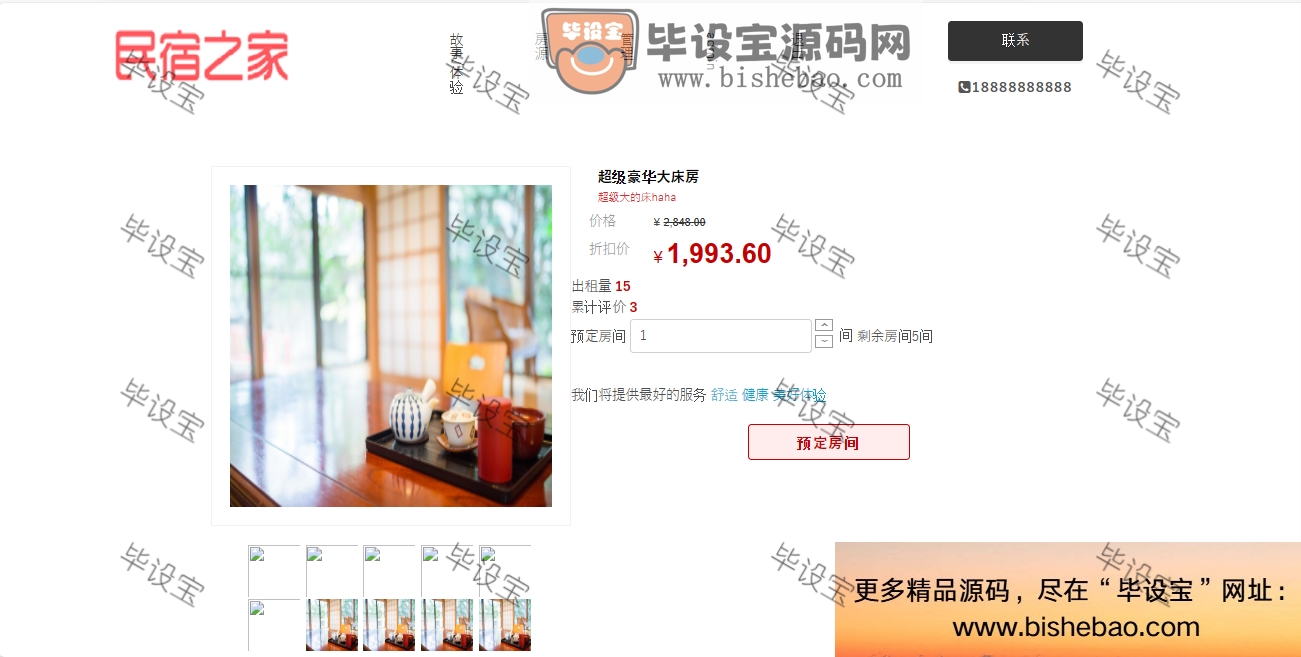Screen dimensions: 1301x657
Task: Select second broken-image thumbnail in top row
Action: (332, 571)
